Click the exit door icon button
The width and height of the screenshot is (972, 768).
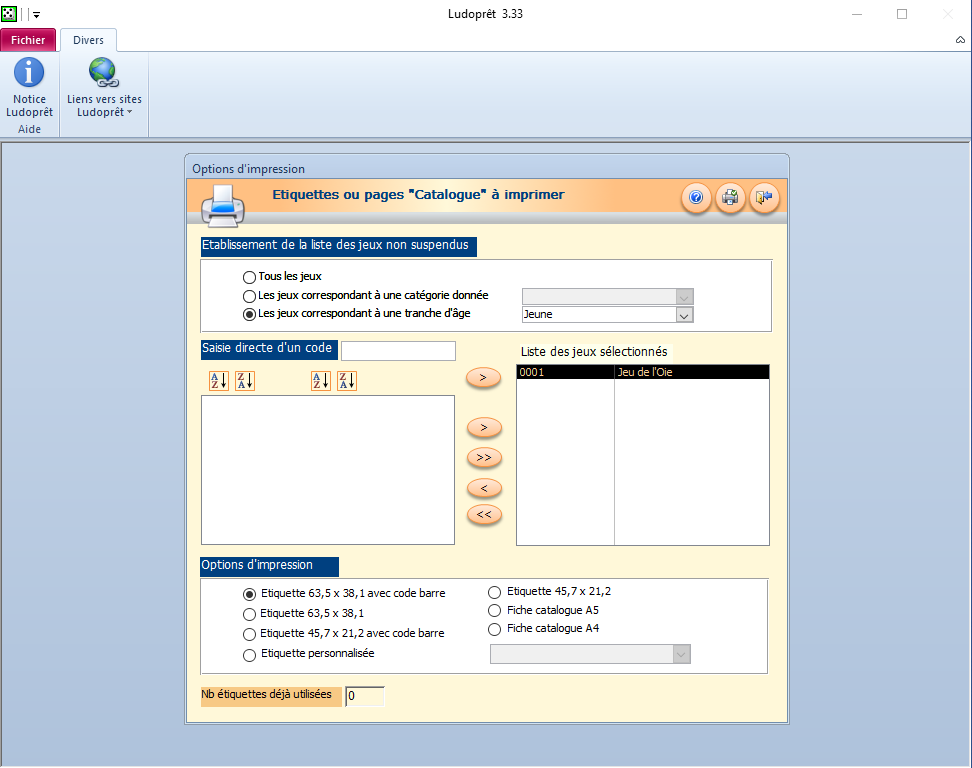tap(763, 198)
